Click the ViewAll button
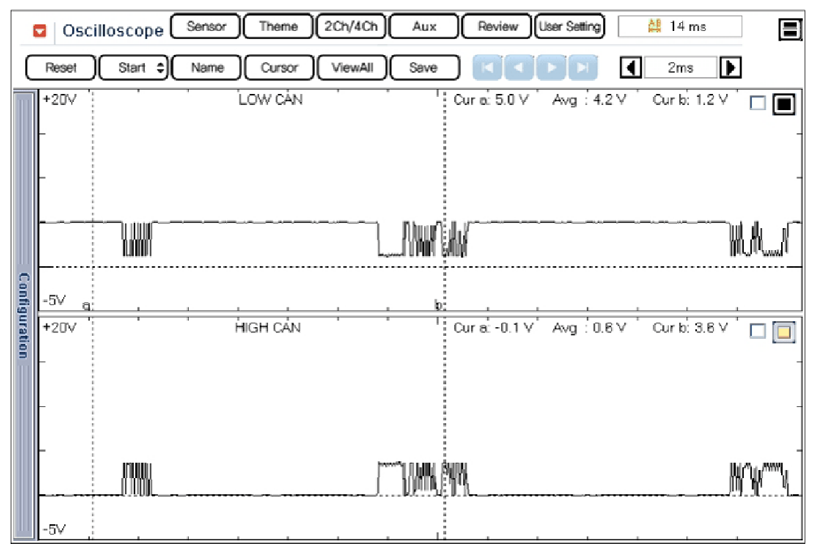Screen dimensions: 815x553 [351, 68]
